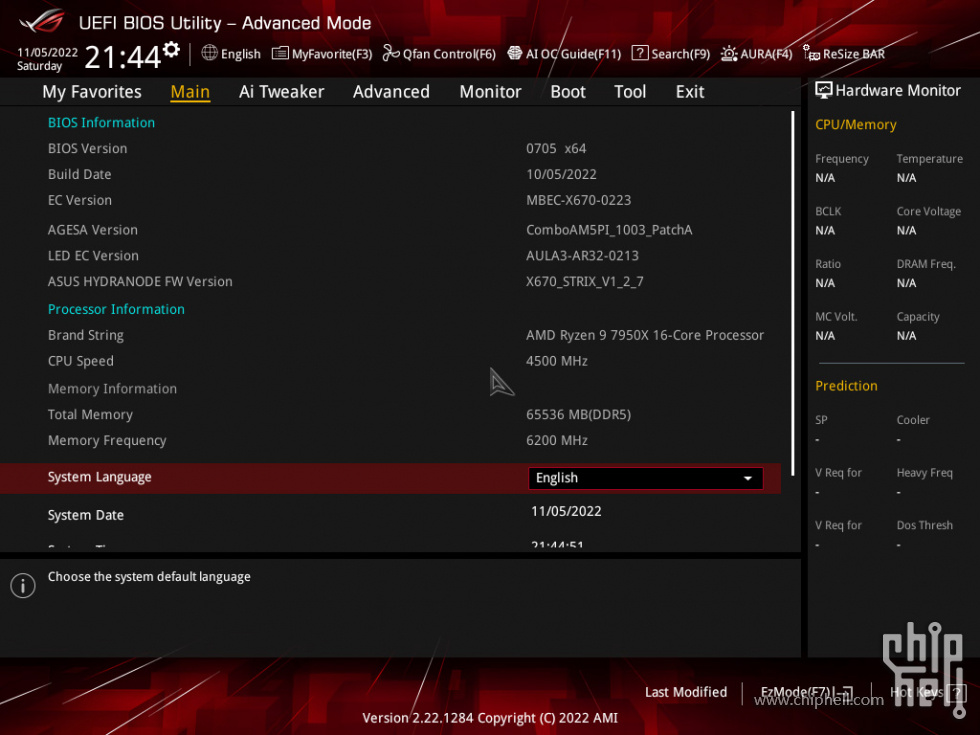
Task: Toggle the ReSize BAR icon
Action: [811, 53]
